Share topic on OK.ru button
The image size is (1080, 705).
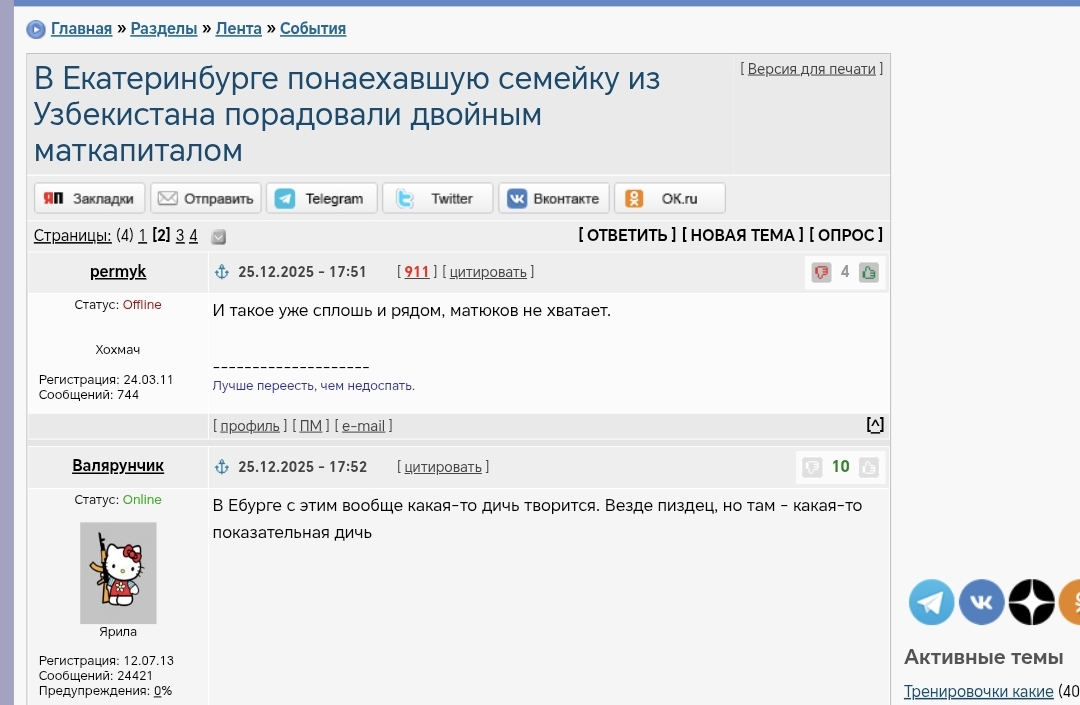[x=669, y=198]
